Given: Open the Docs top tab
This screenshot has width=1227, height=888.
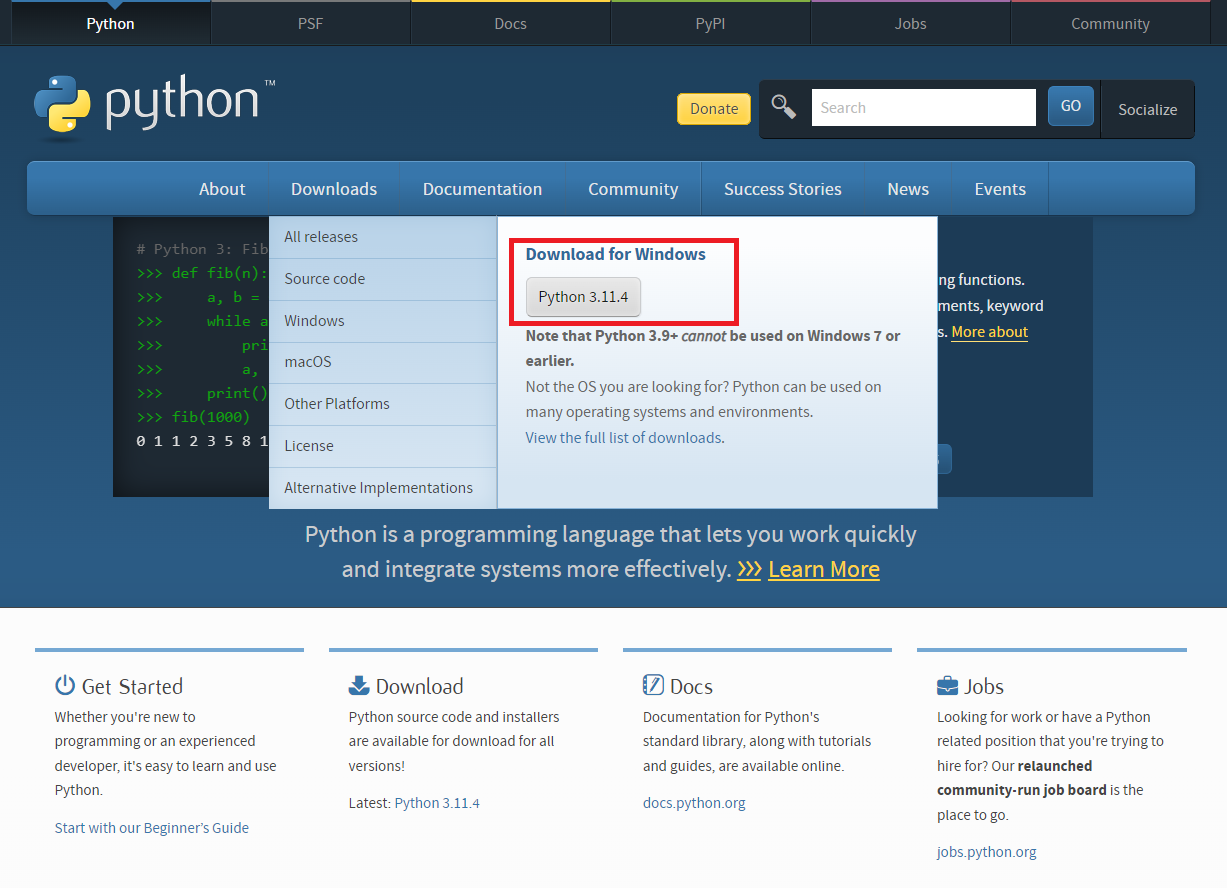Looking at the screenshot, I should click(x=510, y=23).
